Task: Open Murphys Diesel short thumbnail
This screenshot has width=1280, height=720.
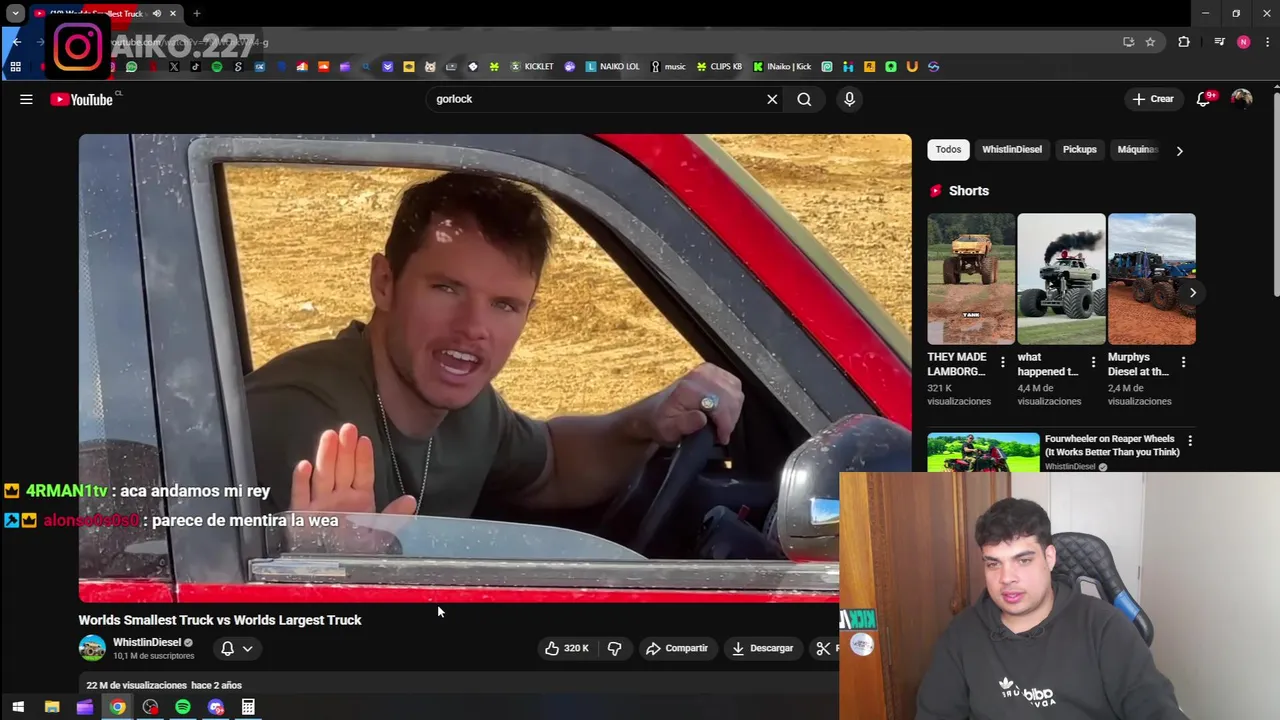Action: (x=1151, y=278)
